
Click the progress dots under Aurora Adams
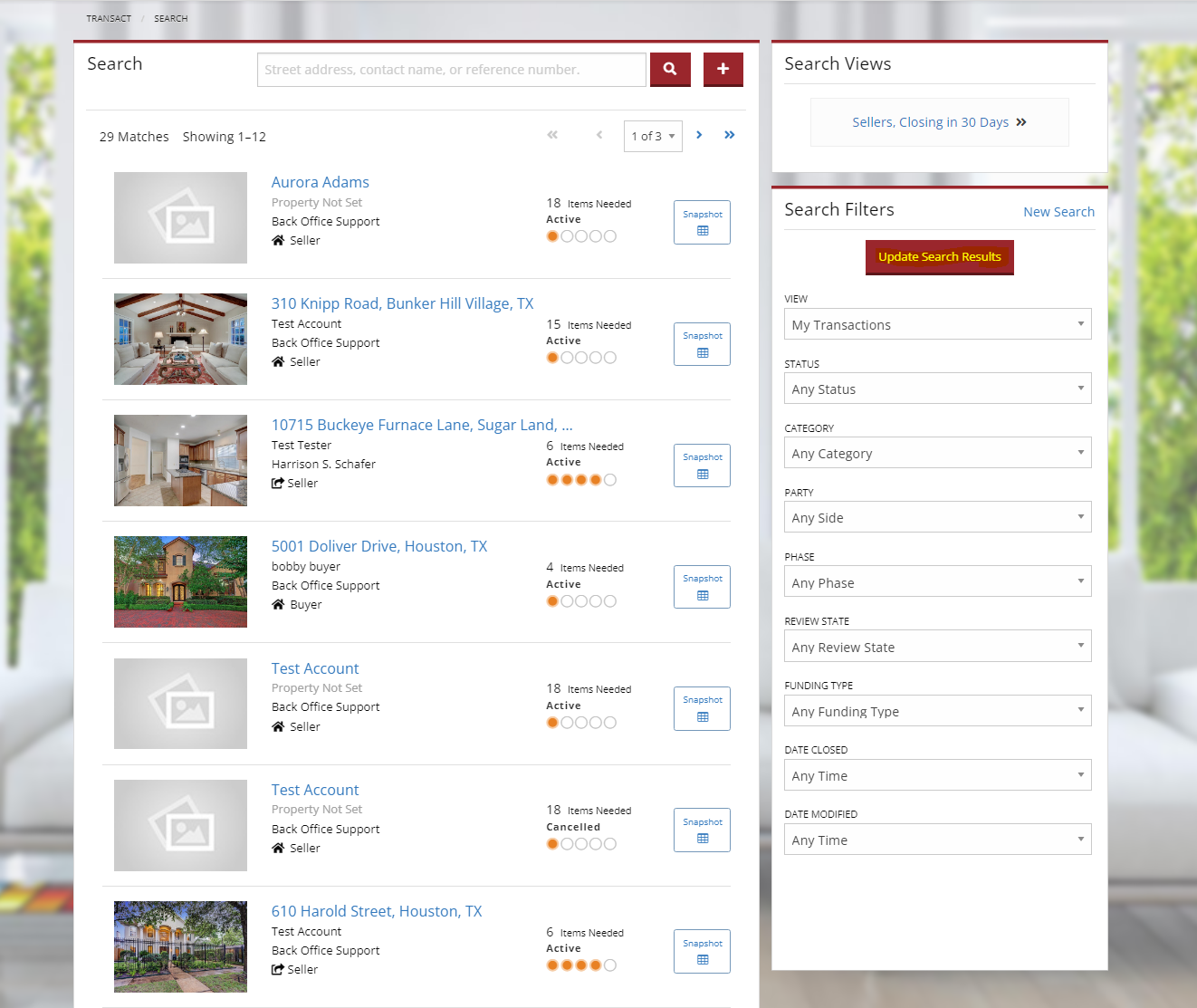(580, 235)
